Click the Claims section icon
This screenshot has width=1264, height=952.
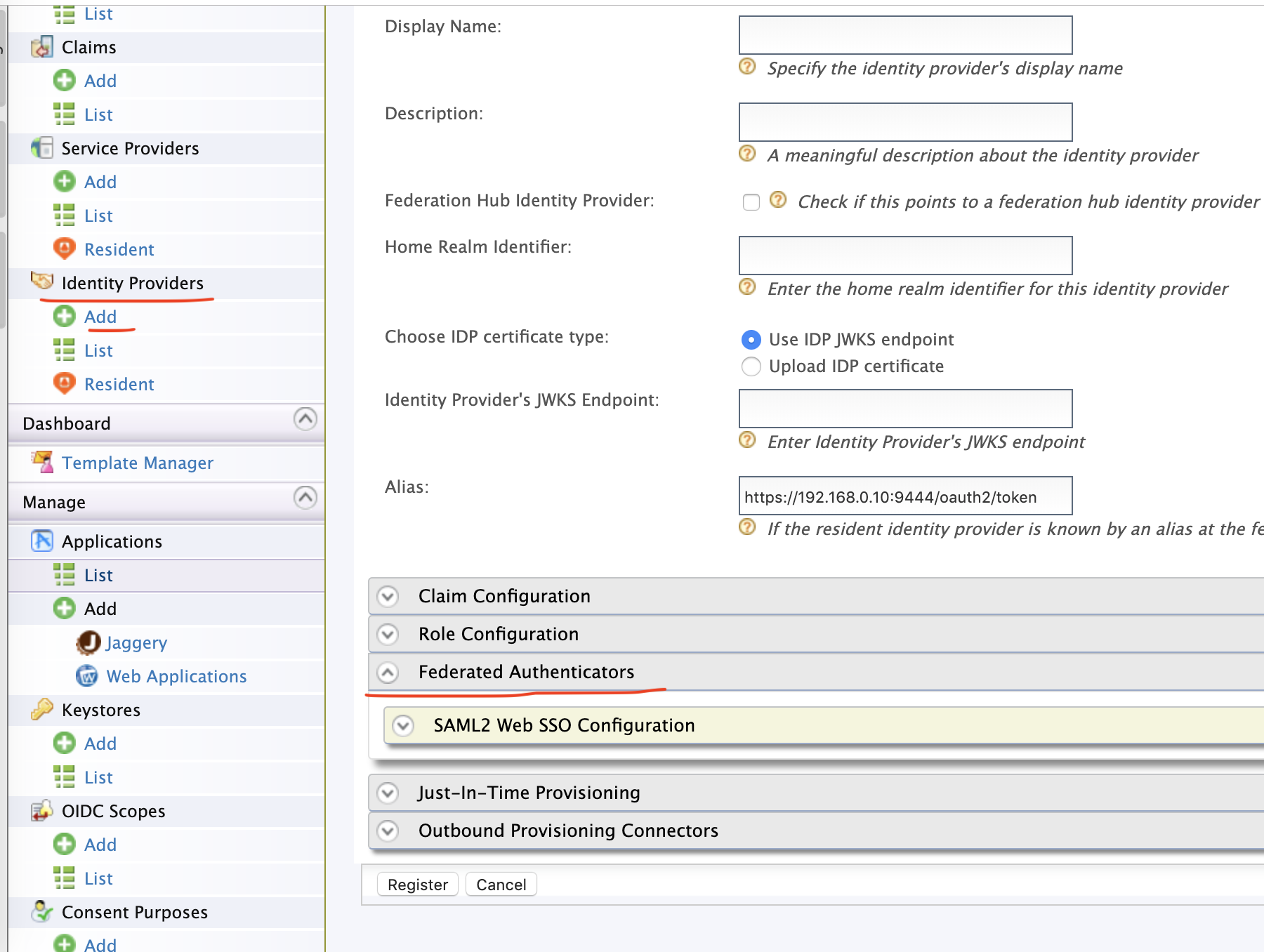tap(42, 46)
